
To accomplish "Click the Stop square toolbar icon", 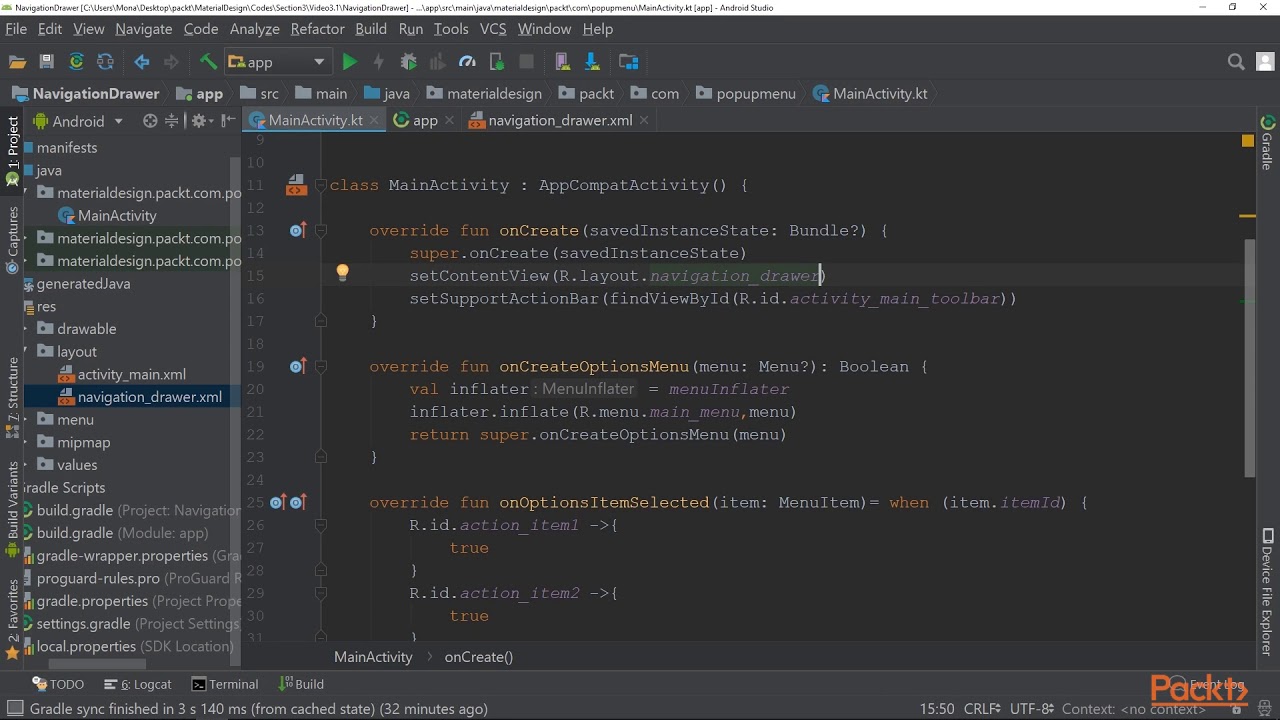I will 527,62.
